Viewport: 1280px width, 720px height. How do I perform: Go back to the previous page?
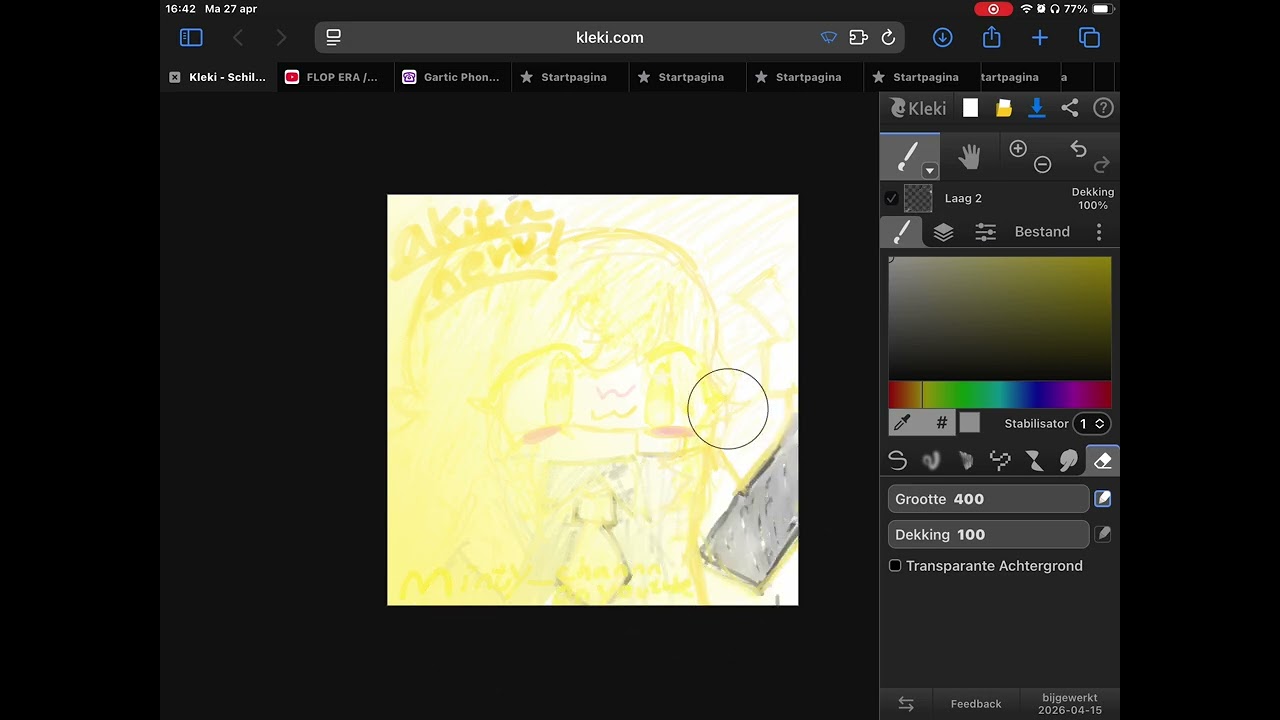(238, 38)
